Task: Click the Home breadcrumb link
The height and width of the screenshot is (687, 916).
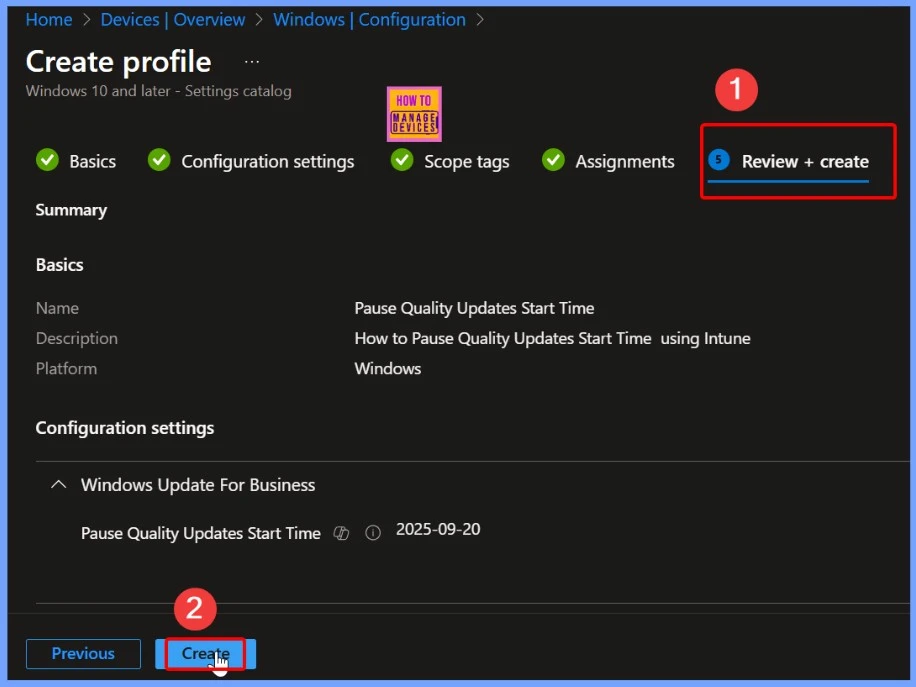Action: (x=49, y=20)
